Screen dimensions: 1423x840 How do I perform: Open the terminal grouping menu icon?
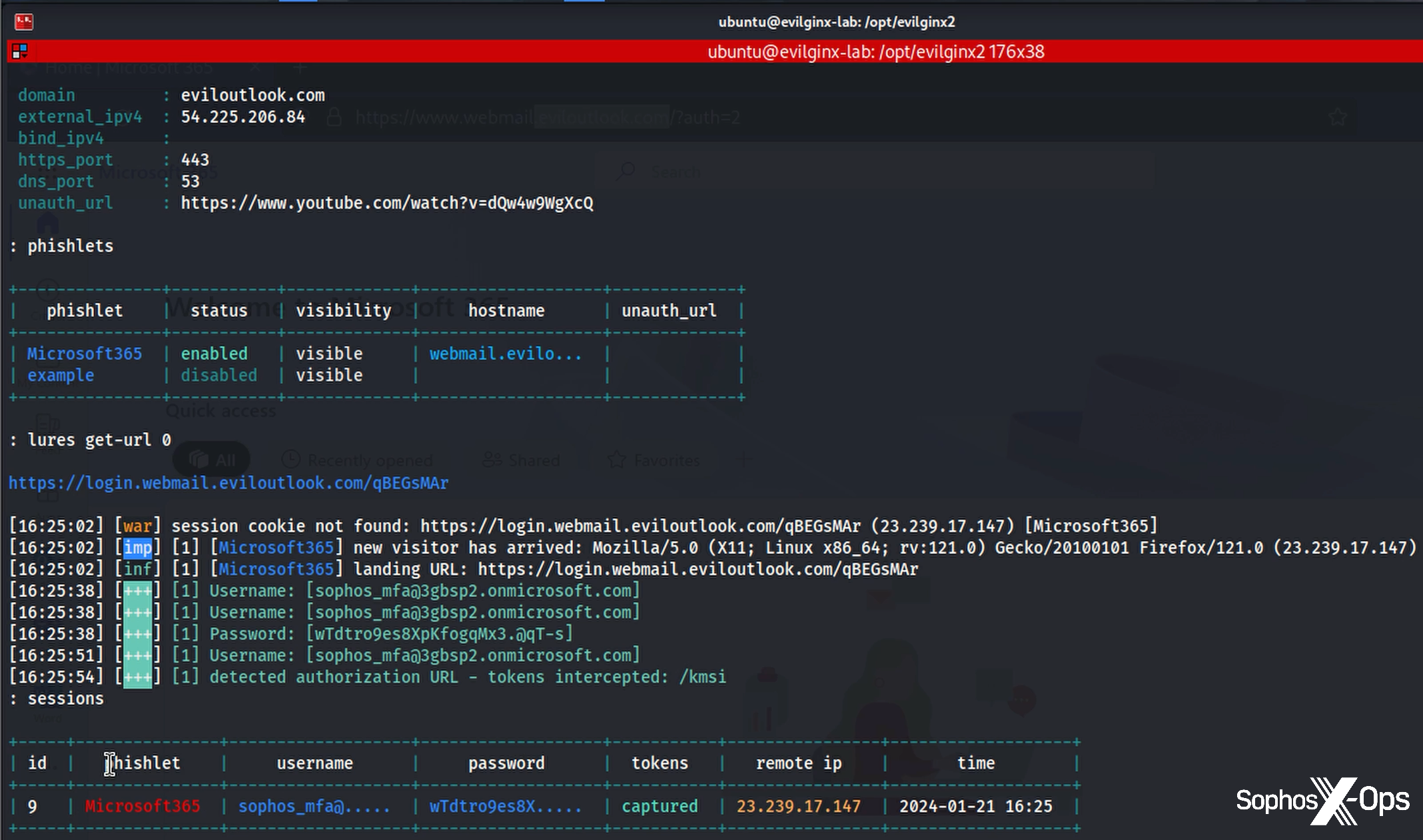(x=20, y=51)
